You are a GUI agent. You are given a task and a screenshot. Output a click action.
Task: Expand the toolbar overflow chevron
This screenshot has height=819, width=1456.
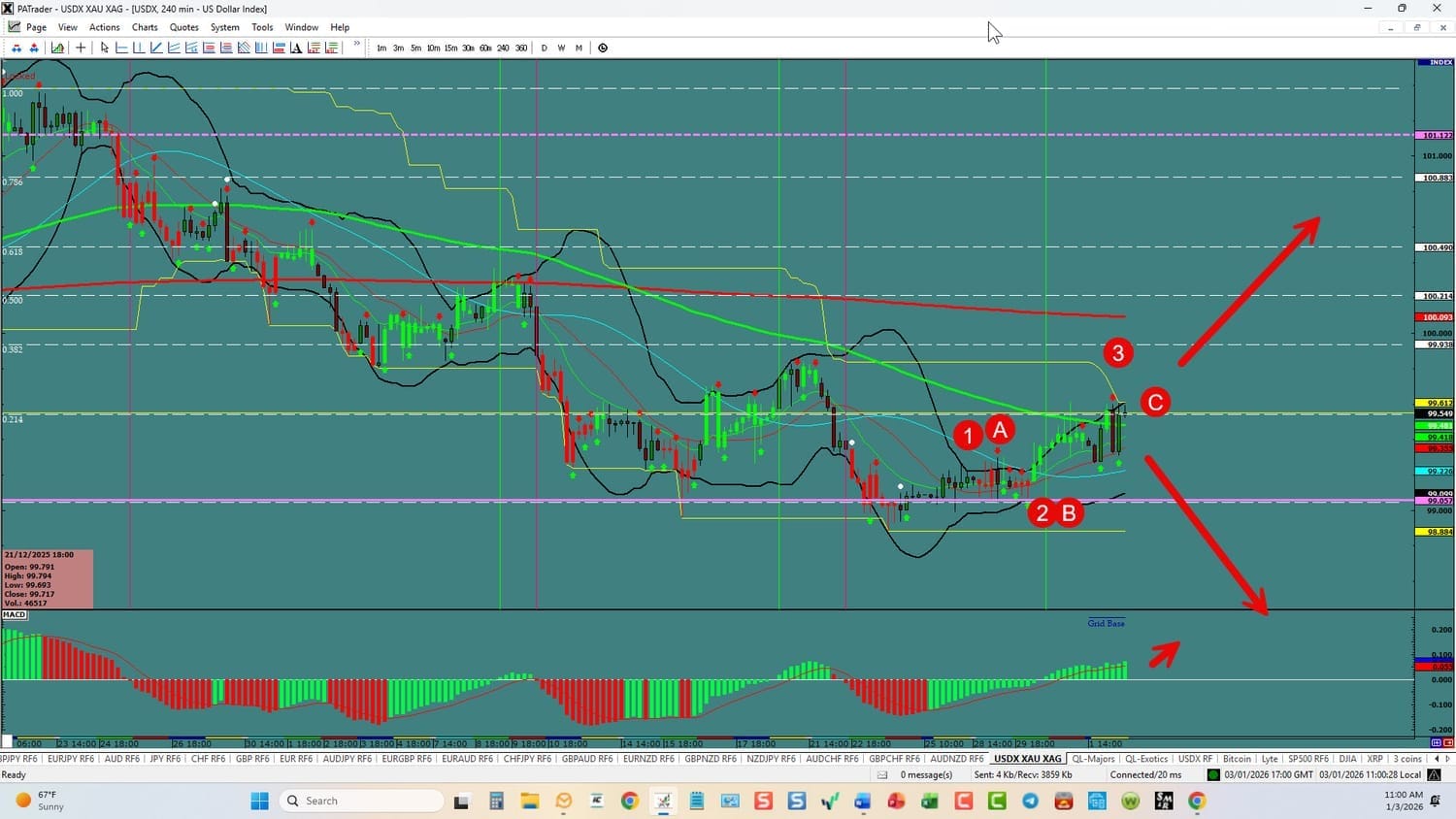[356, 45]
